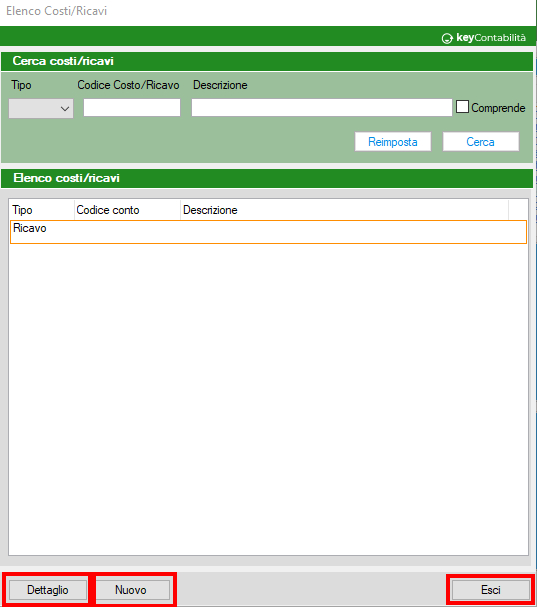Focus the Codice Costo/Ricavo search field
This screenshot has width=537, height=607.
pyautogui.click(x=132, y=108)
